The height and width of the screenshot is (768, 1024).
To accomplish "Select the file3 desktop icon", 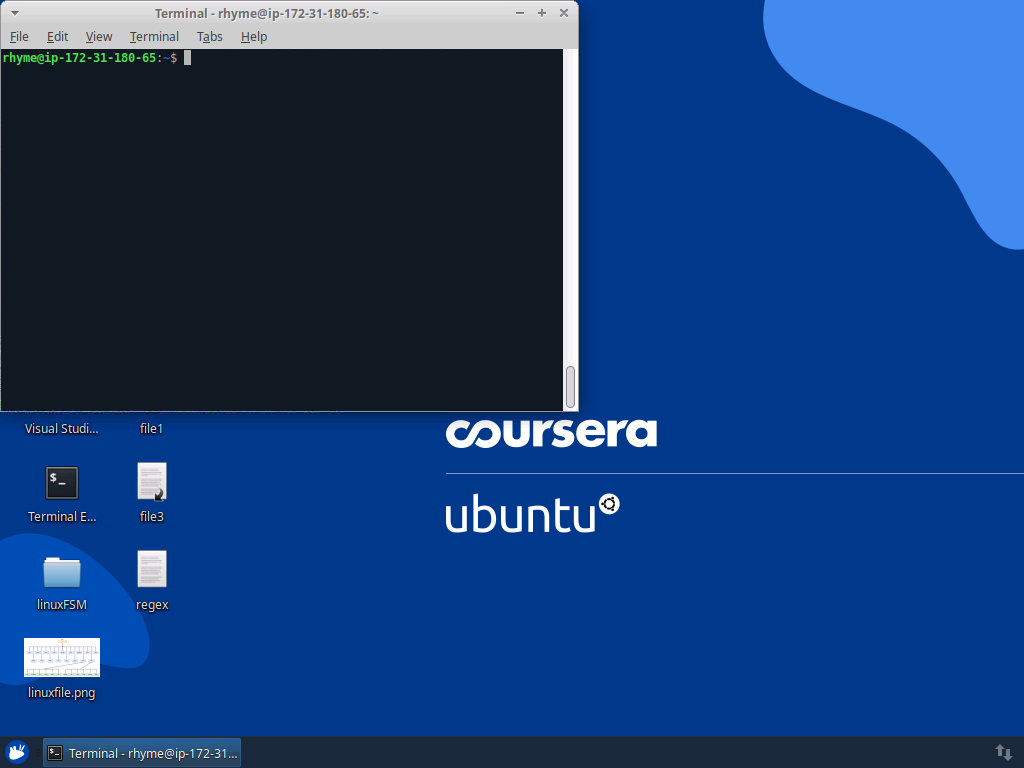I will 152,482.
